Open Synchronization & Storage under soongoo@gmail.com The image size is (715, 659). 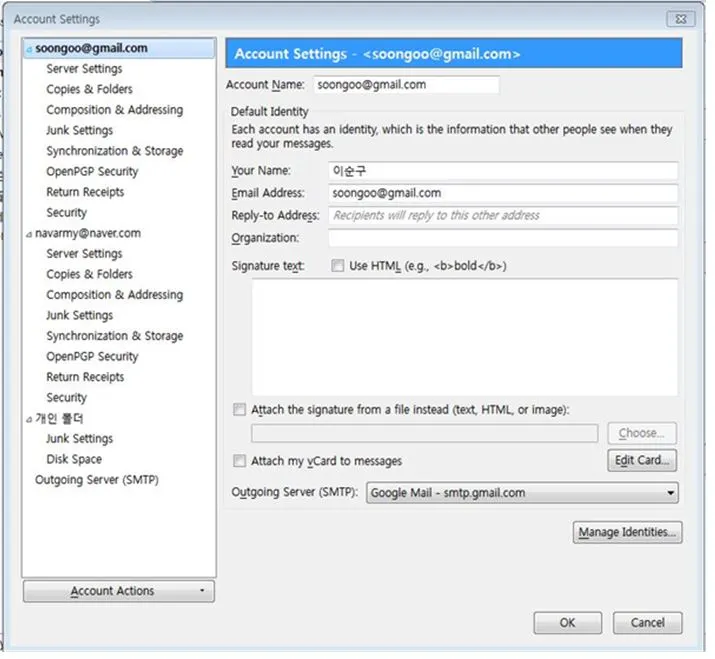tap(114, 151)
